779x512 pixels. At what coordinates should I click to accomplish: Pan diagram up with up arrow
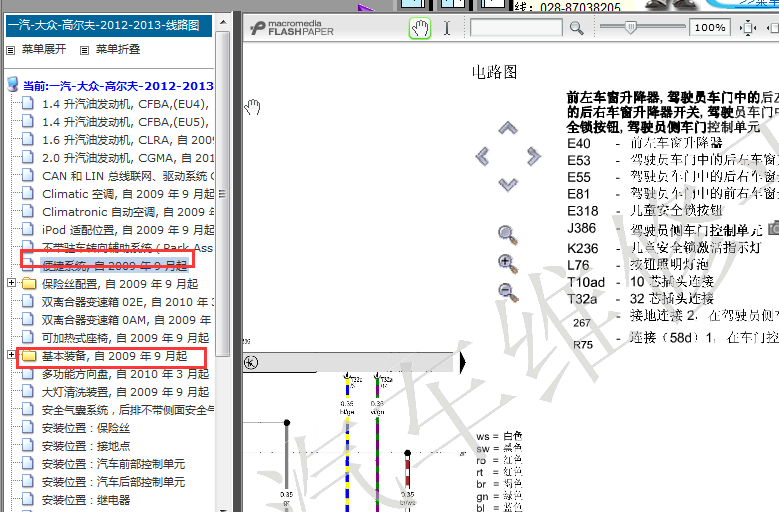pos(508,129)
